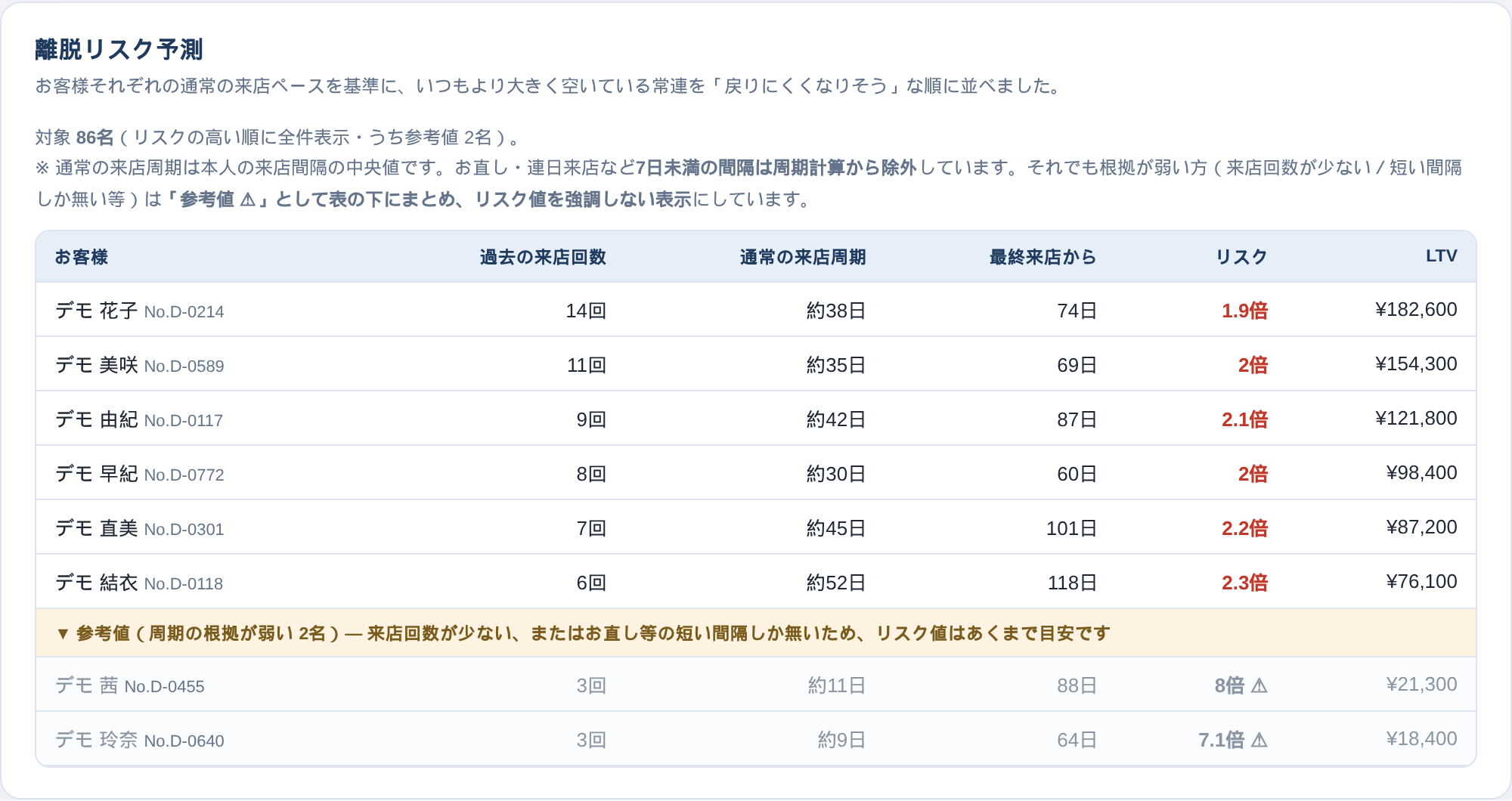This screenshot has width=1512, height=801.
Task: Select customer デモ 花子
Action: click(x=97, y=311)
